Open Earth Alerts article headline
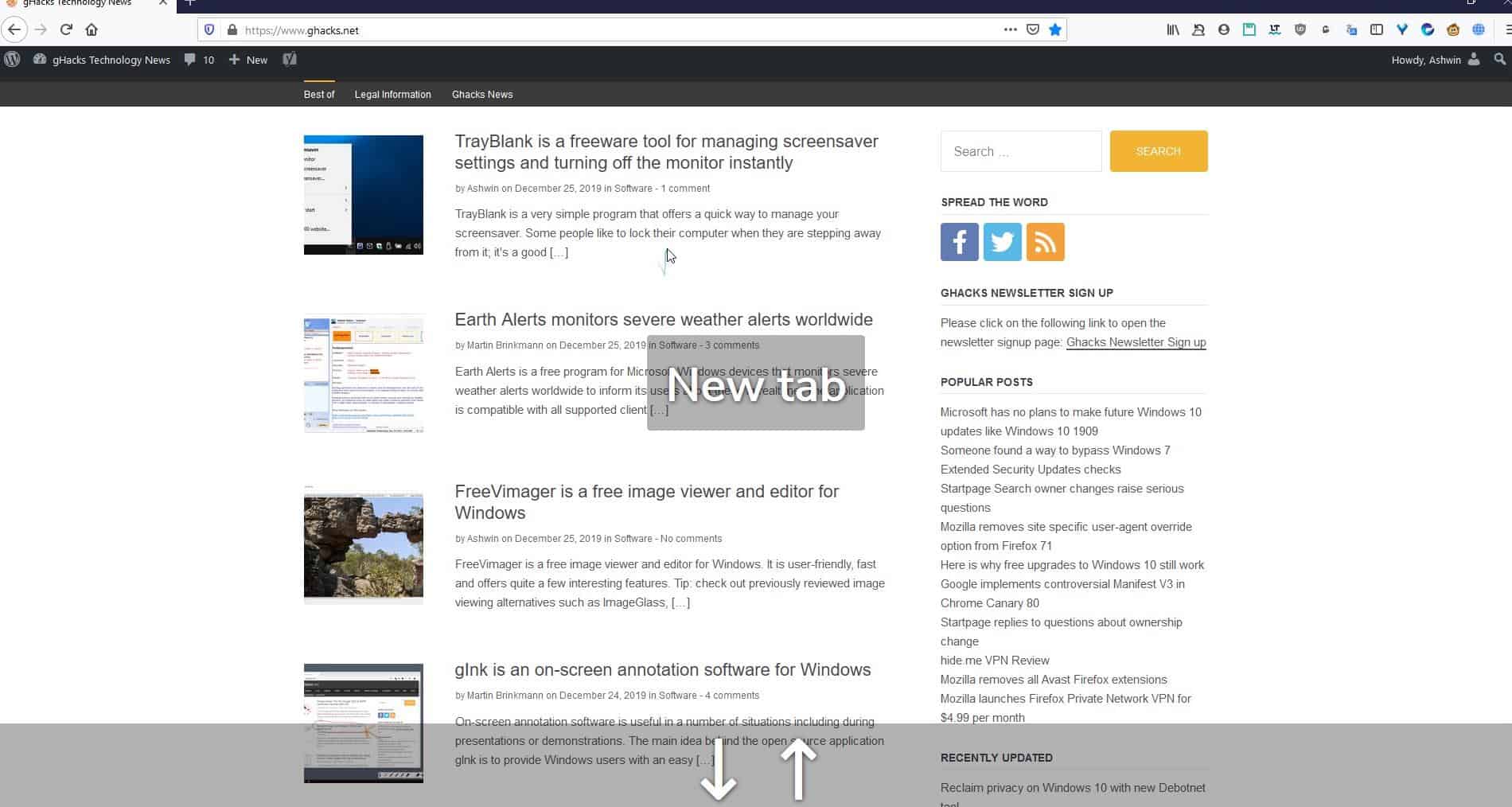Viewport: 1512px width, 807px height. click(664, 319)
